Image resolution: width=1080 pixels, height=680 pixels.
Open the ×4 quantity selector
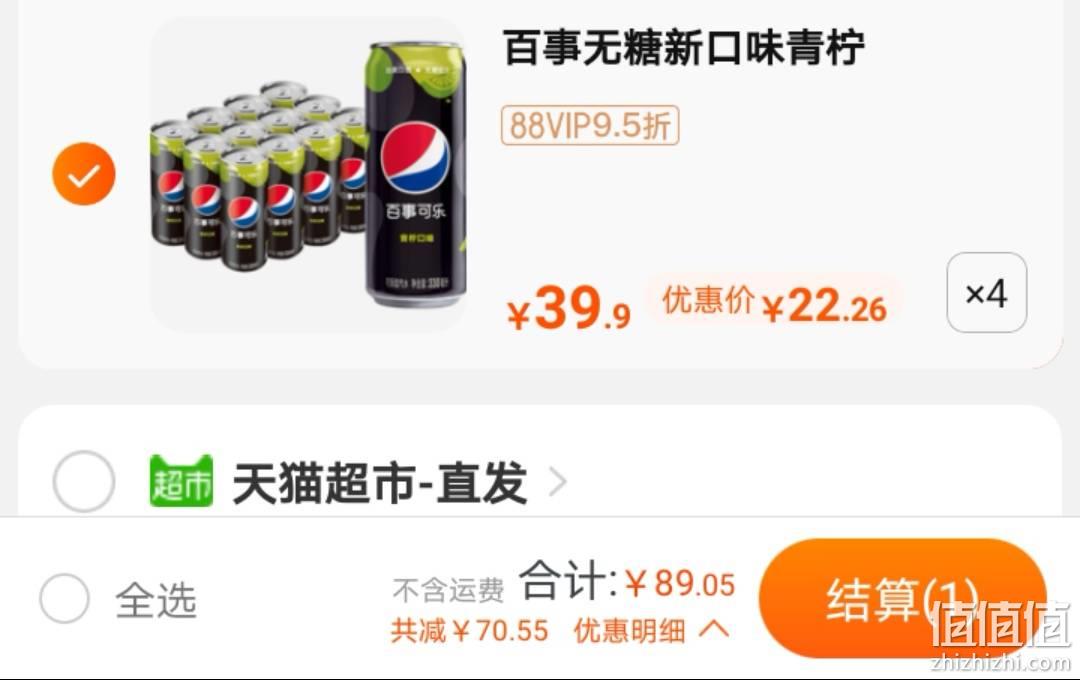(986, 293)
